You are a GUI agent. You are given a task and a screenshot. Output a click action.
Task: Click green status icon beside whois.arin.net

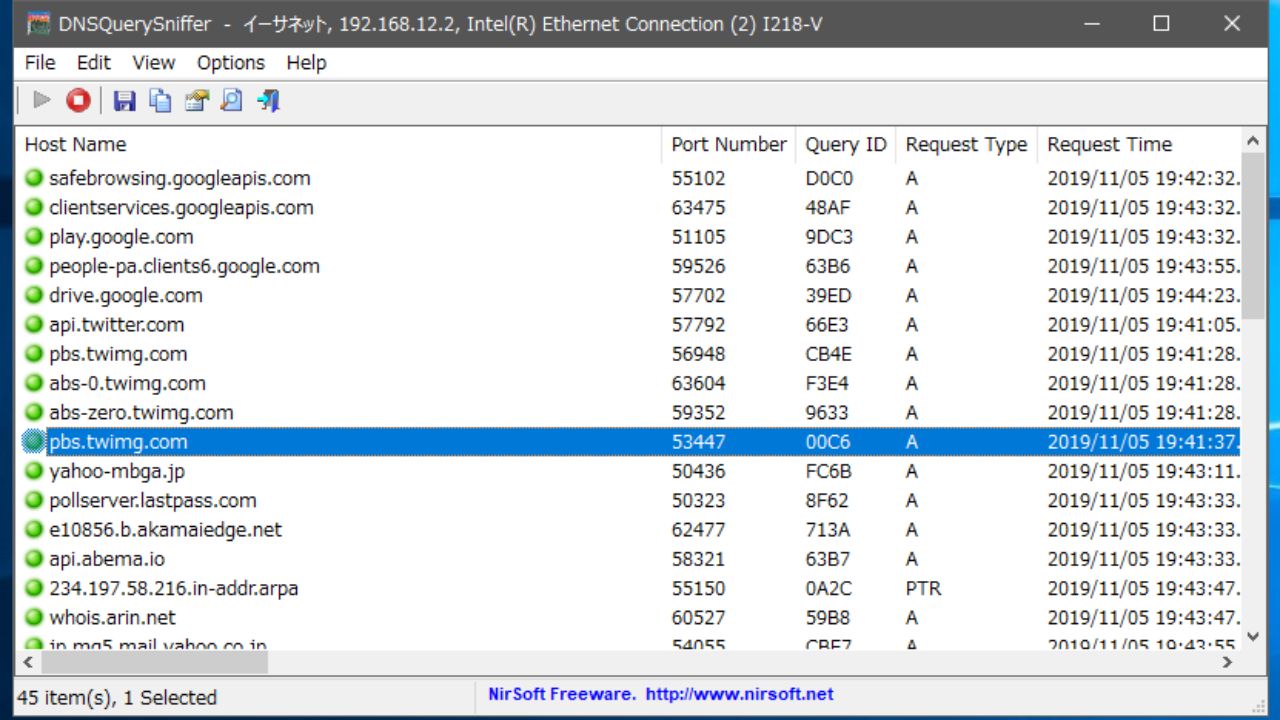pos(35,617)
